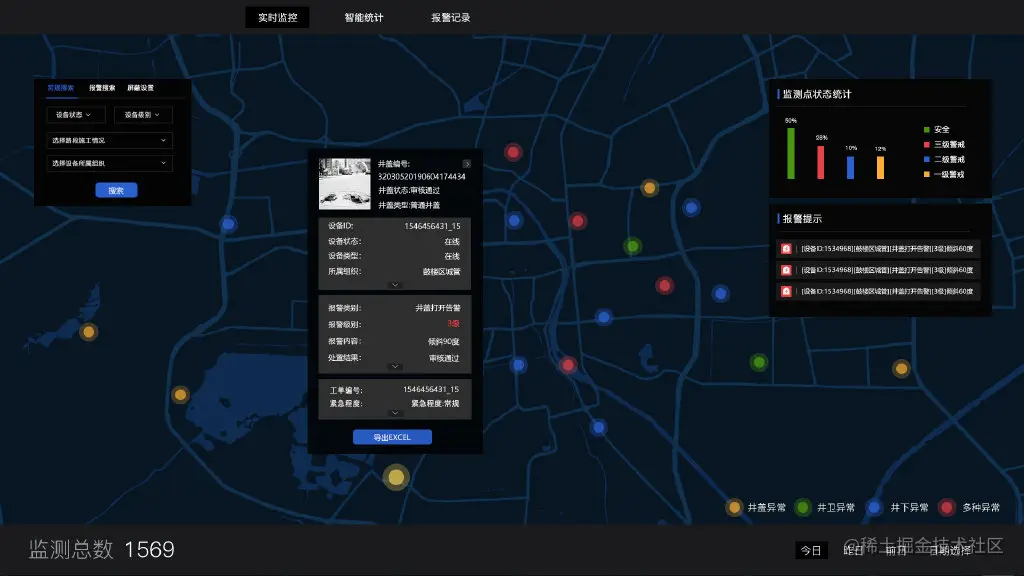Open the 设备状态 dropdown
This screenshot has height=576, width=1024.
point(76,115)
